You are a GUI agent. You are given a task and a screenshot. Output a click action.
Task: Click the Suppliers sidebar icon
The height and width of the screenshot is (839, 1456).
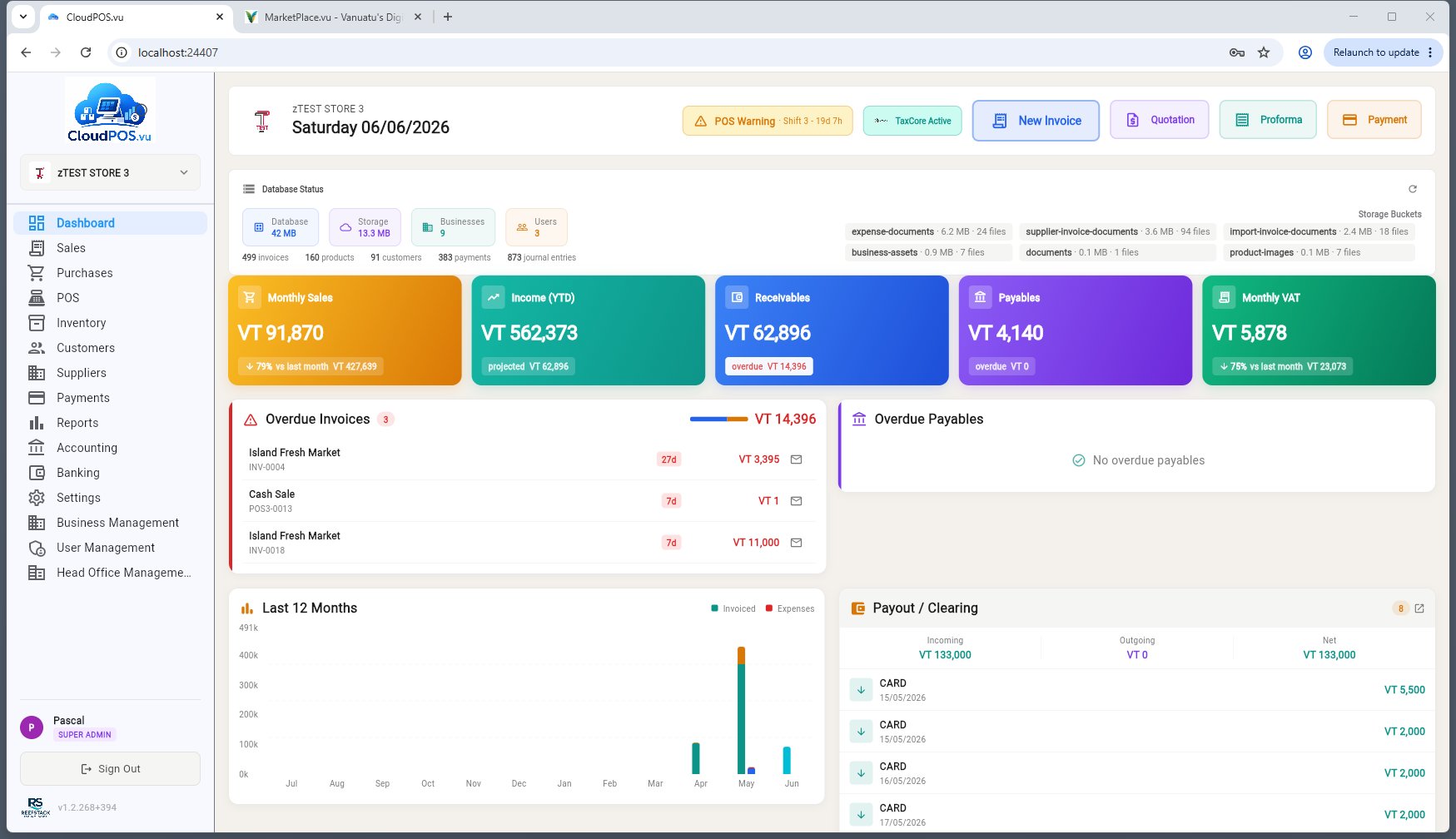pos(37,373)
